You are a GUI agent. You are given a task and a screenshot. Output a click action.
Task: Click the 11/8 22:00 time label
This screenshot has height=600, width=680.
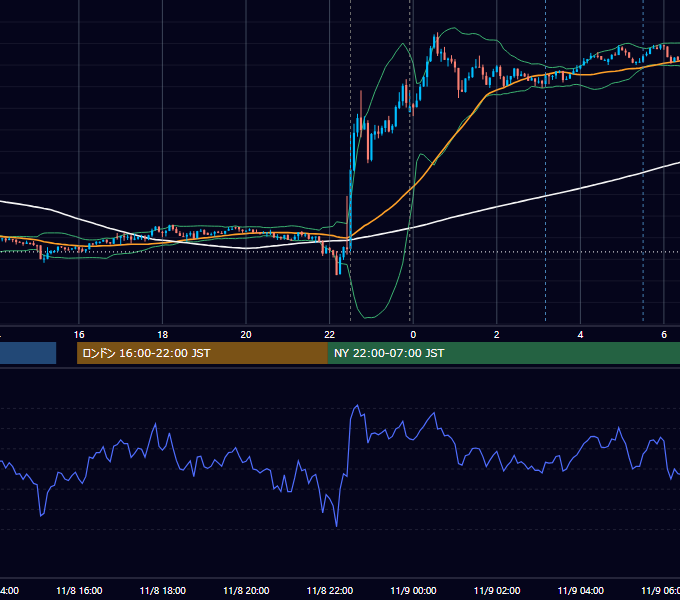330,590
